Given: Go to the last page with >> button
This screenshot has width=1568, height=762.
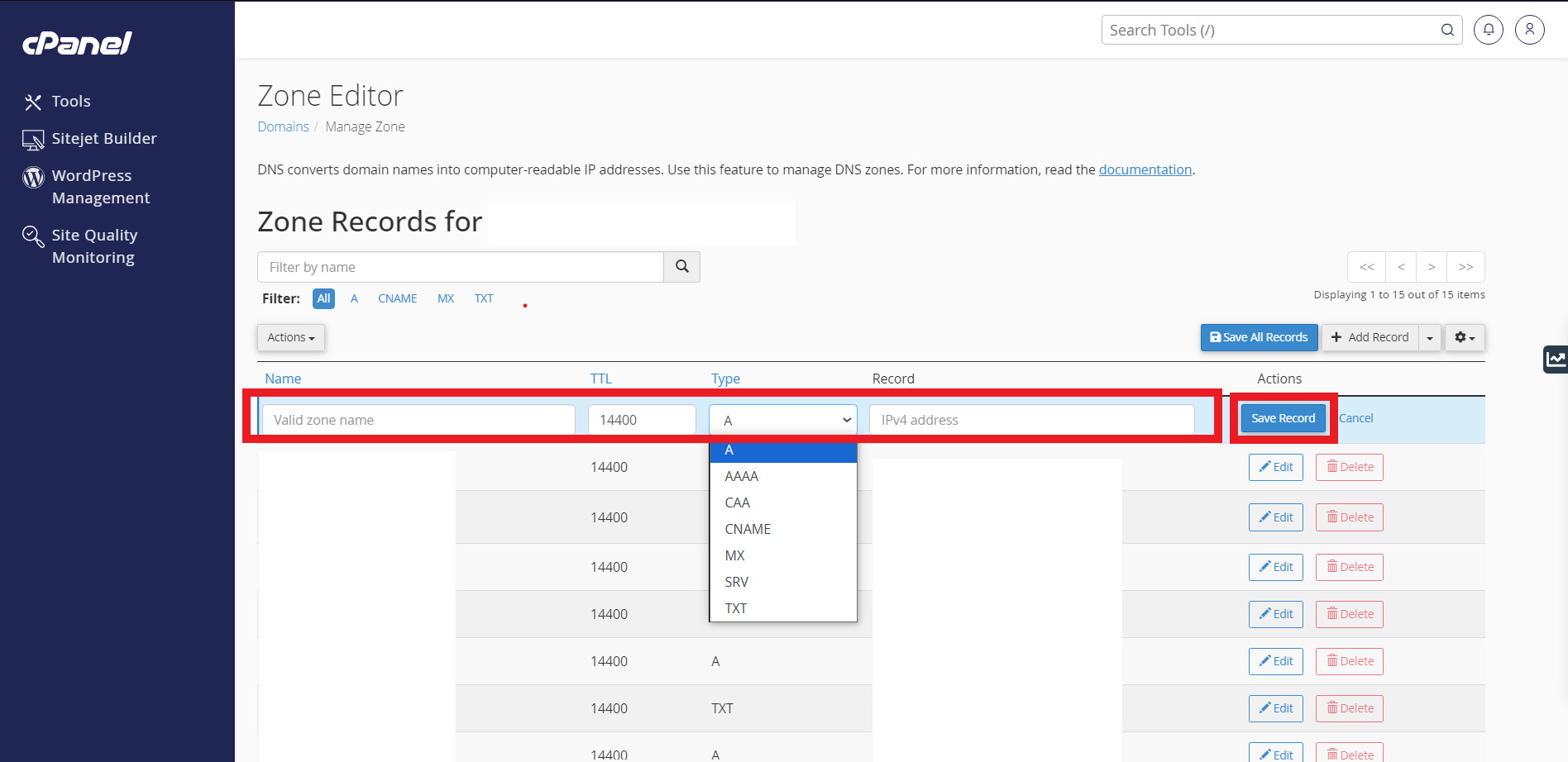Looking at the screenshot, I should click(x=1466, y=267).
